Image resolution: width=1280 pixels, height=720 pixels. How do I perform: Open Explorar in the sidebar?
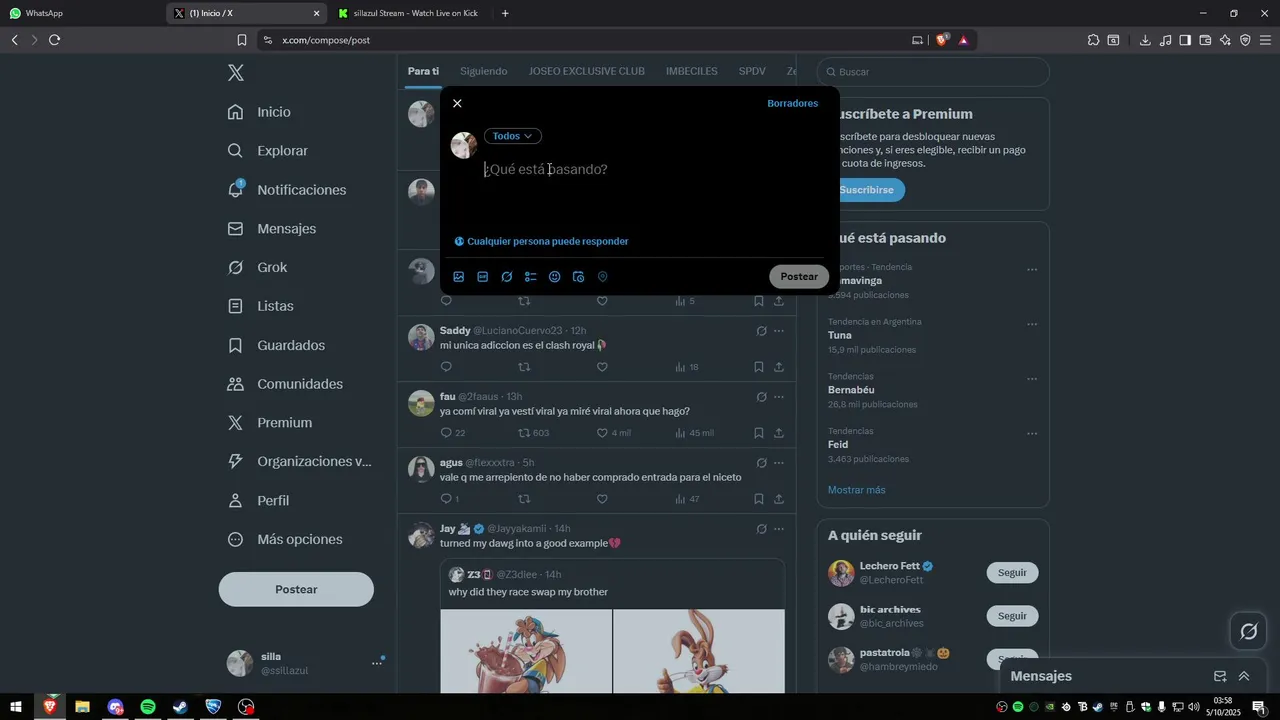pos(267,151)
